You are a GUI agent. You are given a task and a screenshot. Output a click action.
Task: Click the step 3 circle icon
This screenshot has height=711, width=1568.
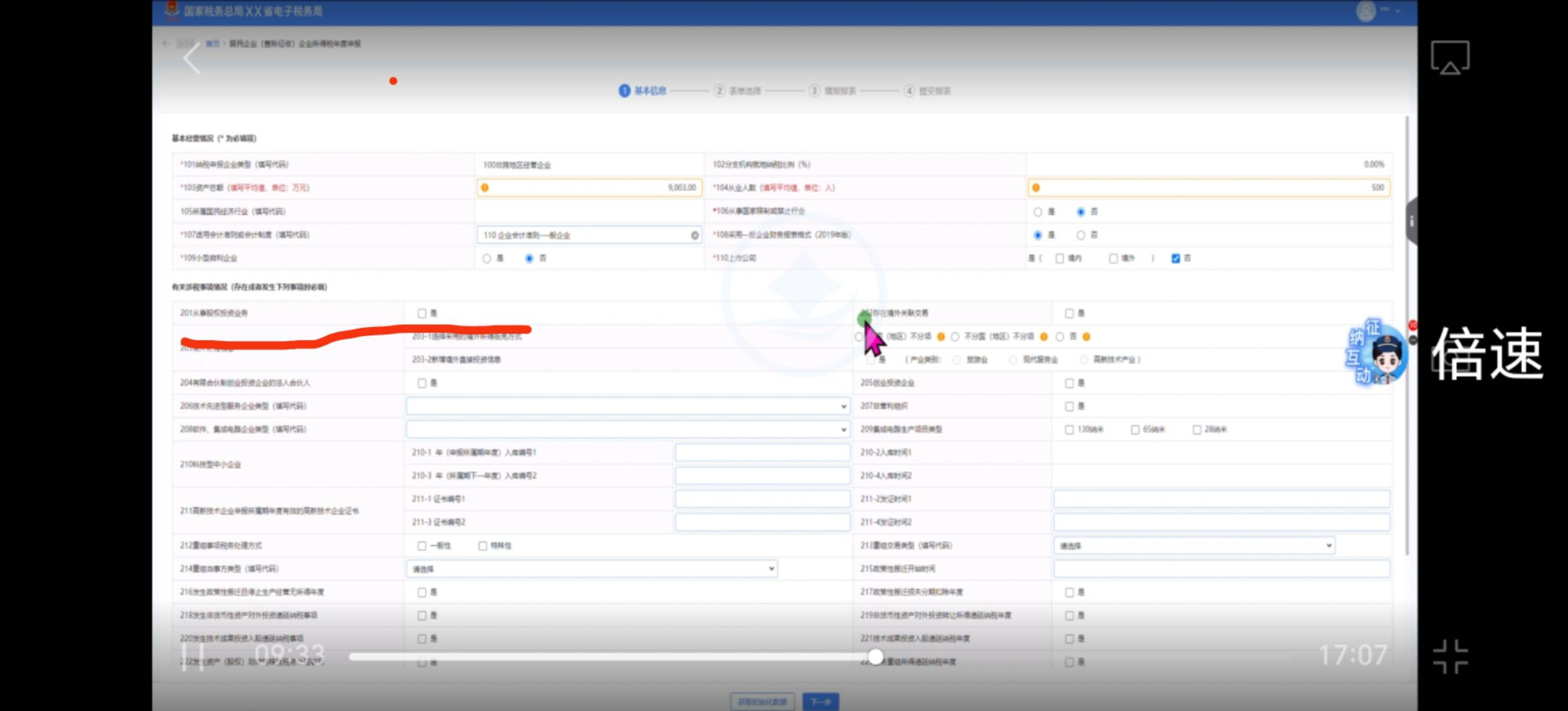tap(814, 91)
